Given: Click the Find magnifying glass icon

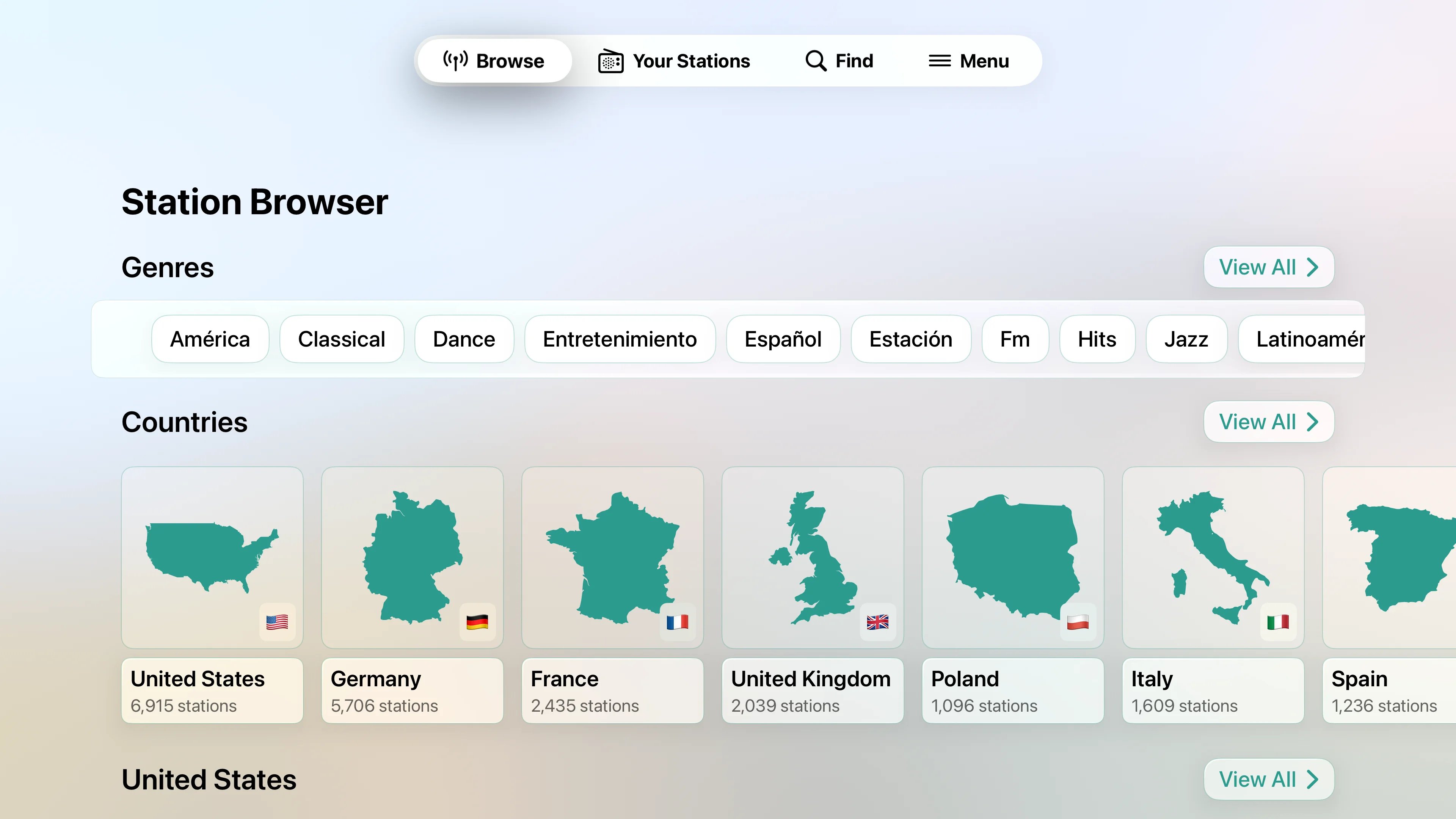Looking at the screenshot, I should (816, 61).
